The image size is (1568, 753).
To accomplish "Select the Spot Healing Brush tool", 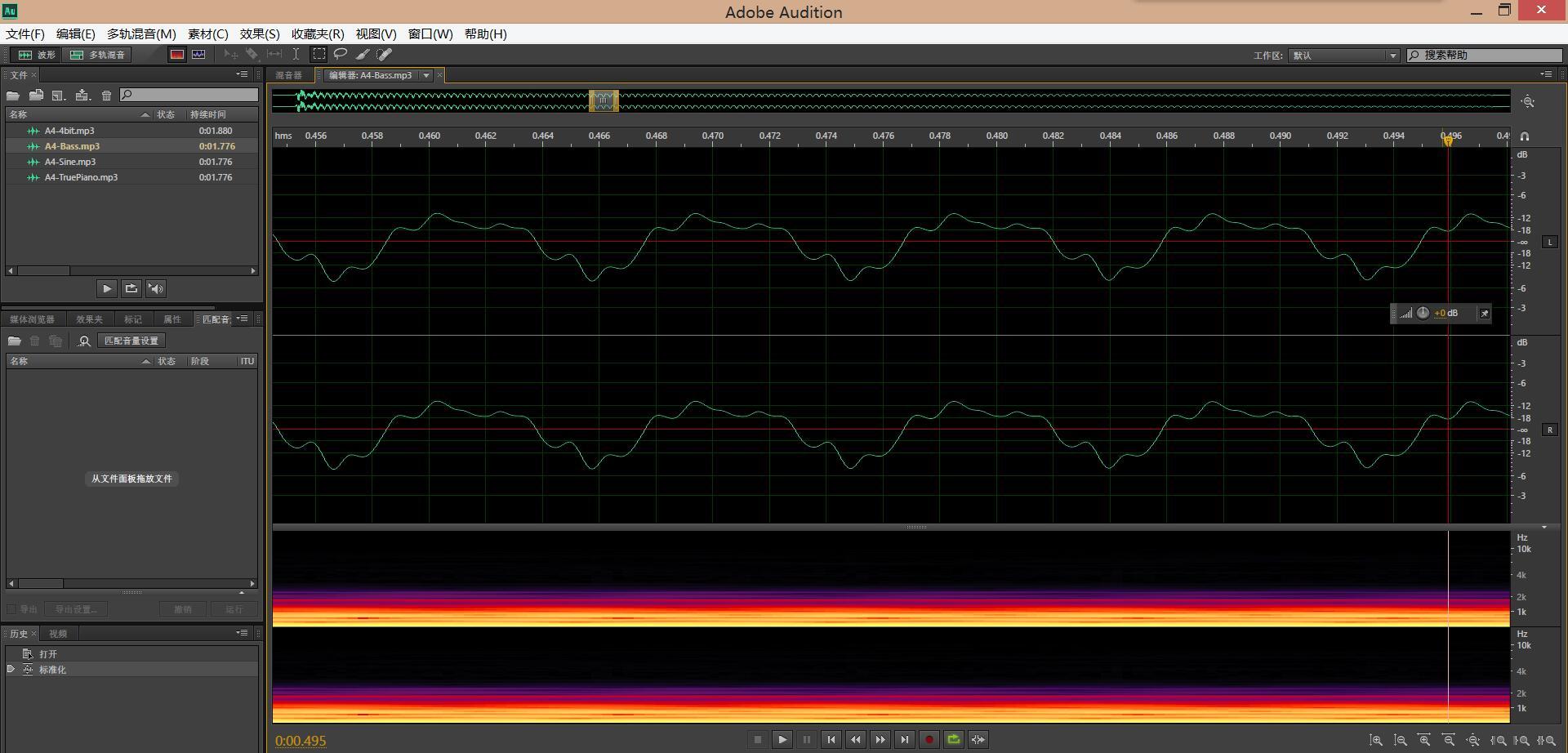I will [384, 55].
